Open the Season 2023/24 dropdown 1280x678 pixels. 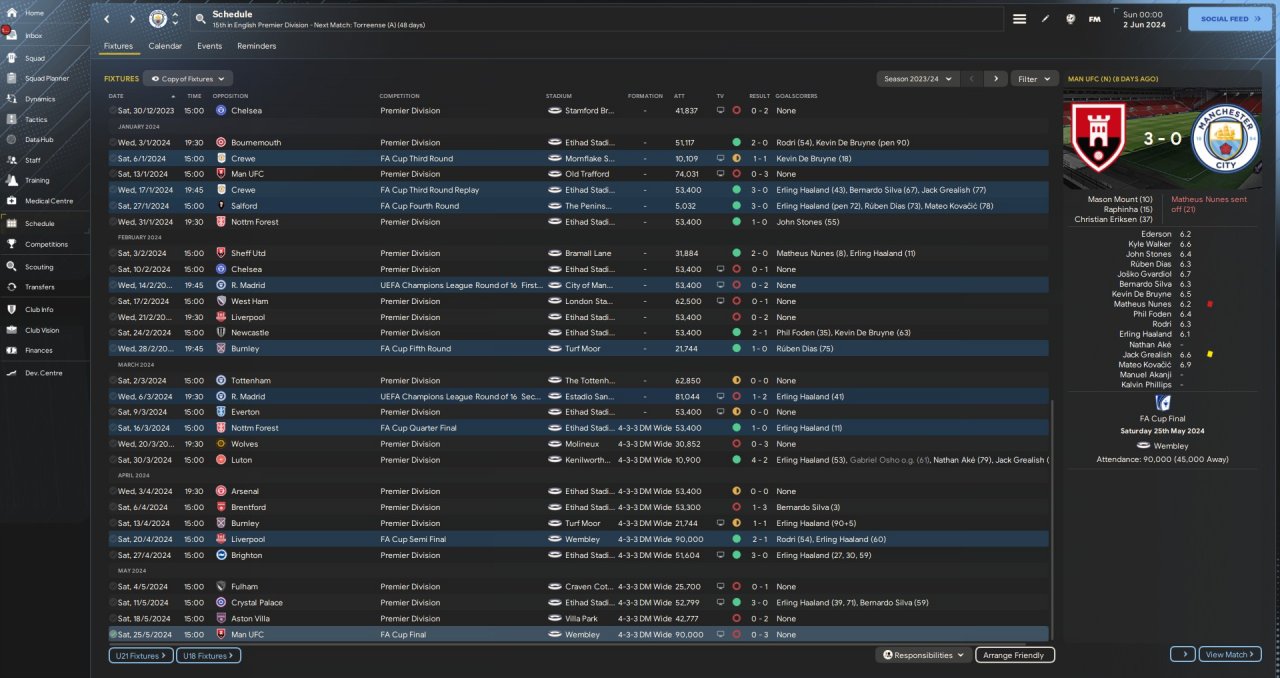click(x=917, y=78)
